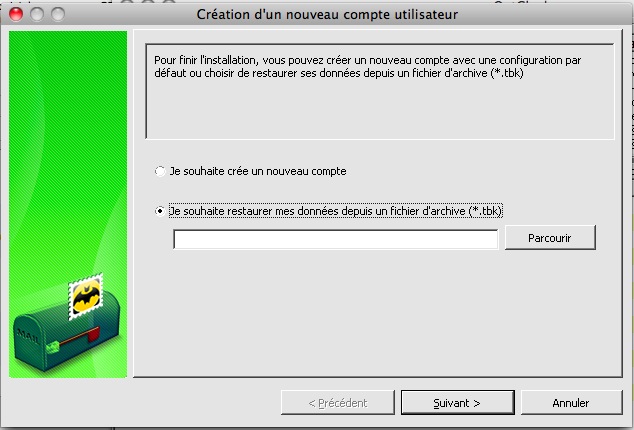Screen dimensions: 634x430
Task: Click the green mailbox illustration
Action: [67, 330]
